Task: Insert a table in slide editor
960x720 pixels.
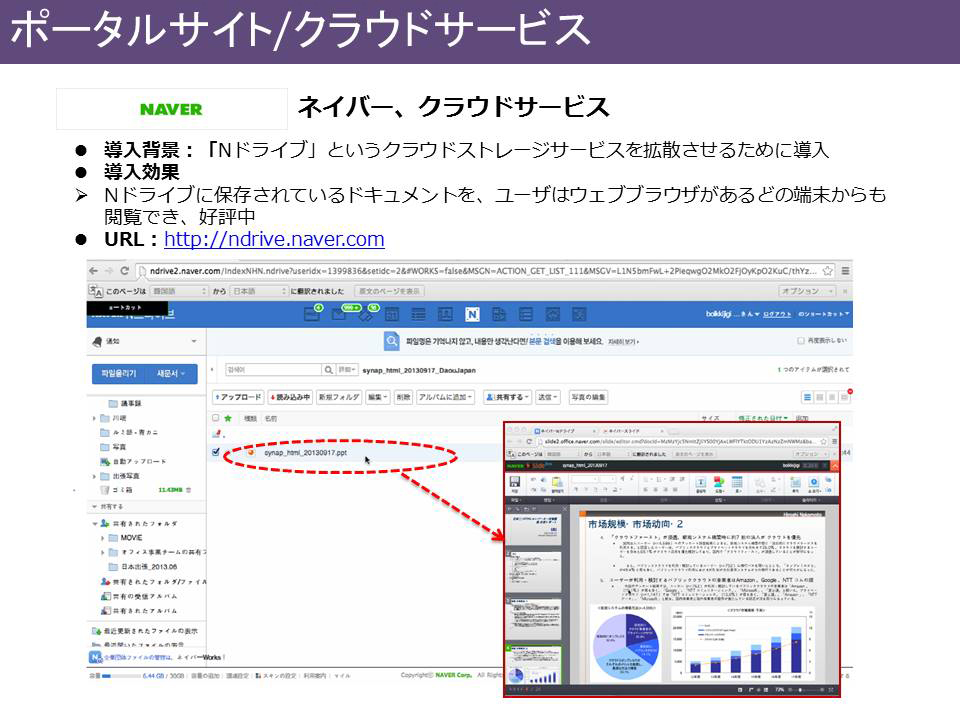Action: [x=737, y=483]
